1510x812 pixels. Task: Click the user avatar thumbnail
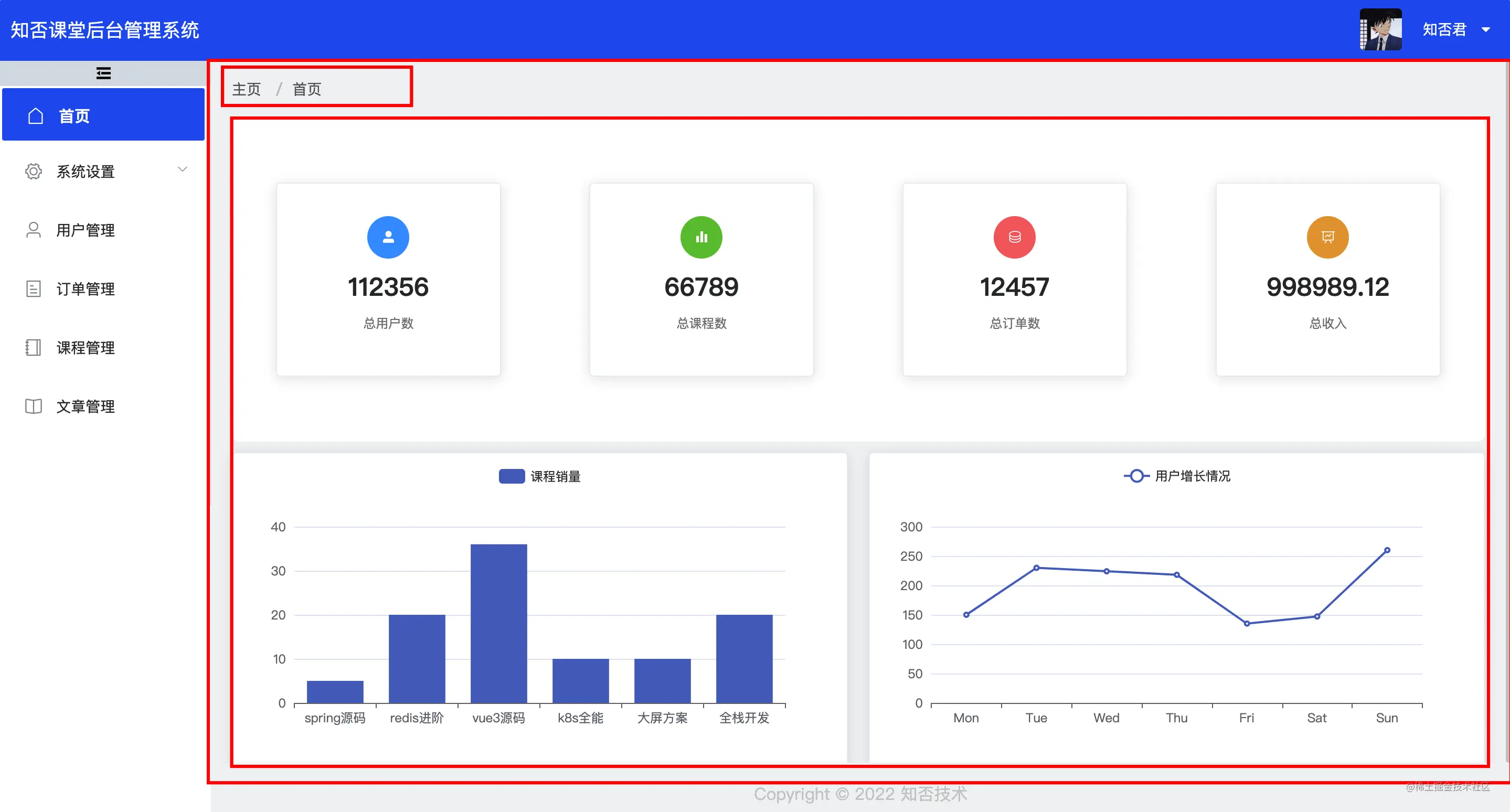coord(1380,29)
